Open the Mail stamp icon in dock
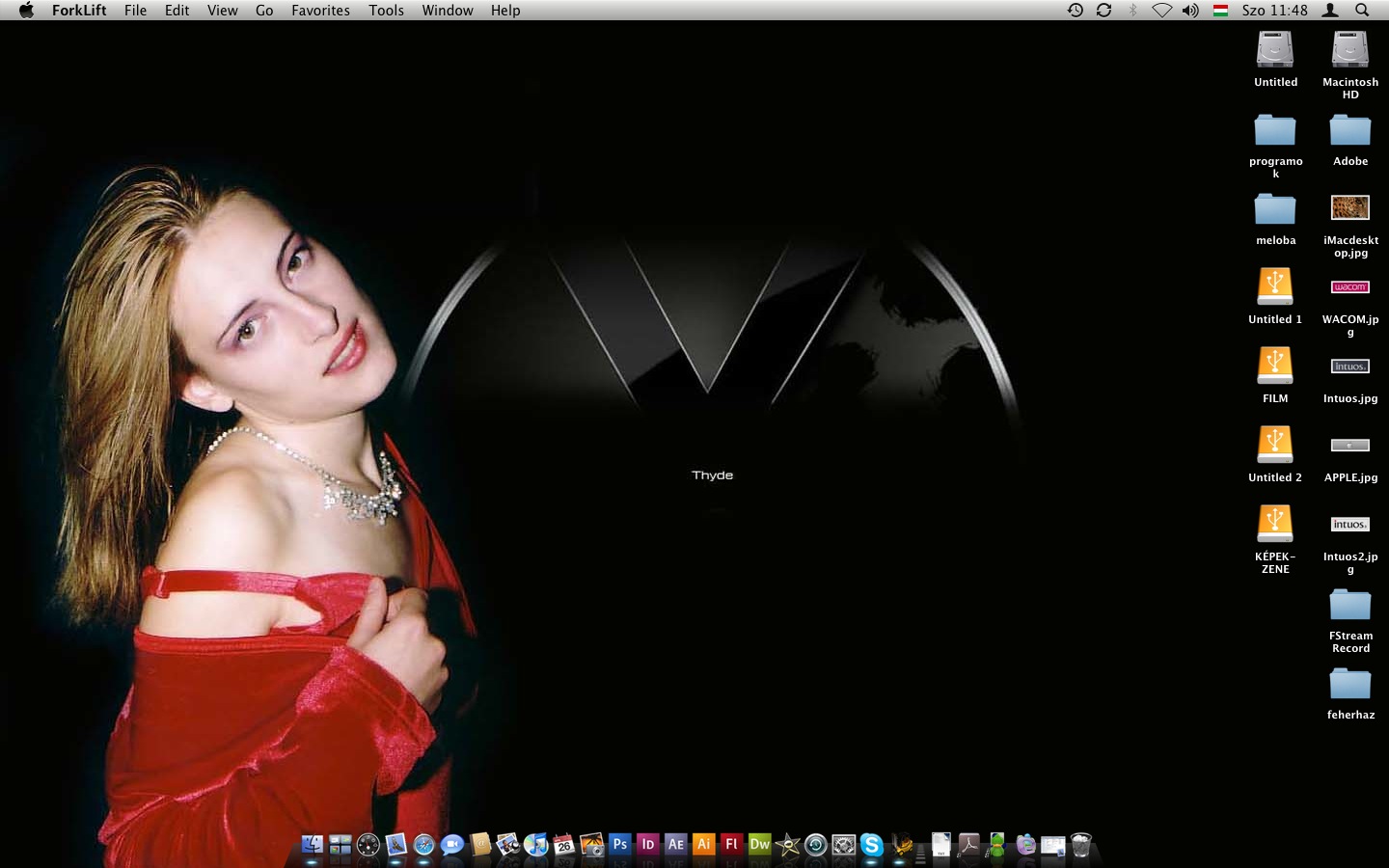 pyautogui.click(x=396, y=845)
